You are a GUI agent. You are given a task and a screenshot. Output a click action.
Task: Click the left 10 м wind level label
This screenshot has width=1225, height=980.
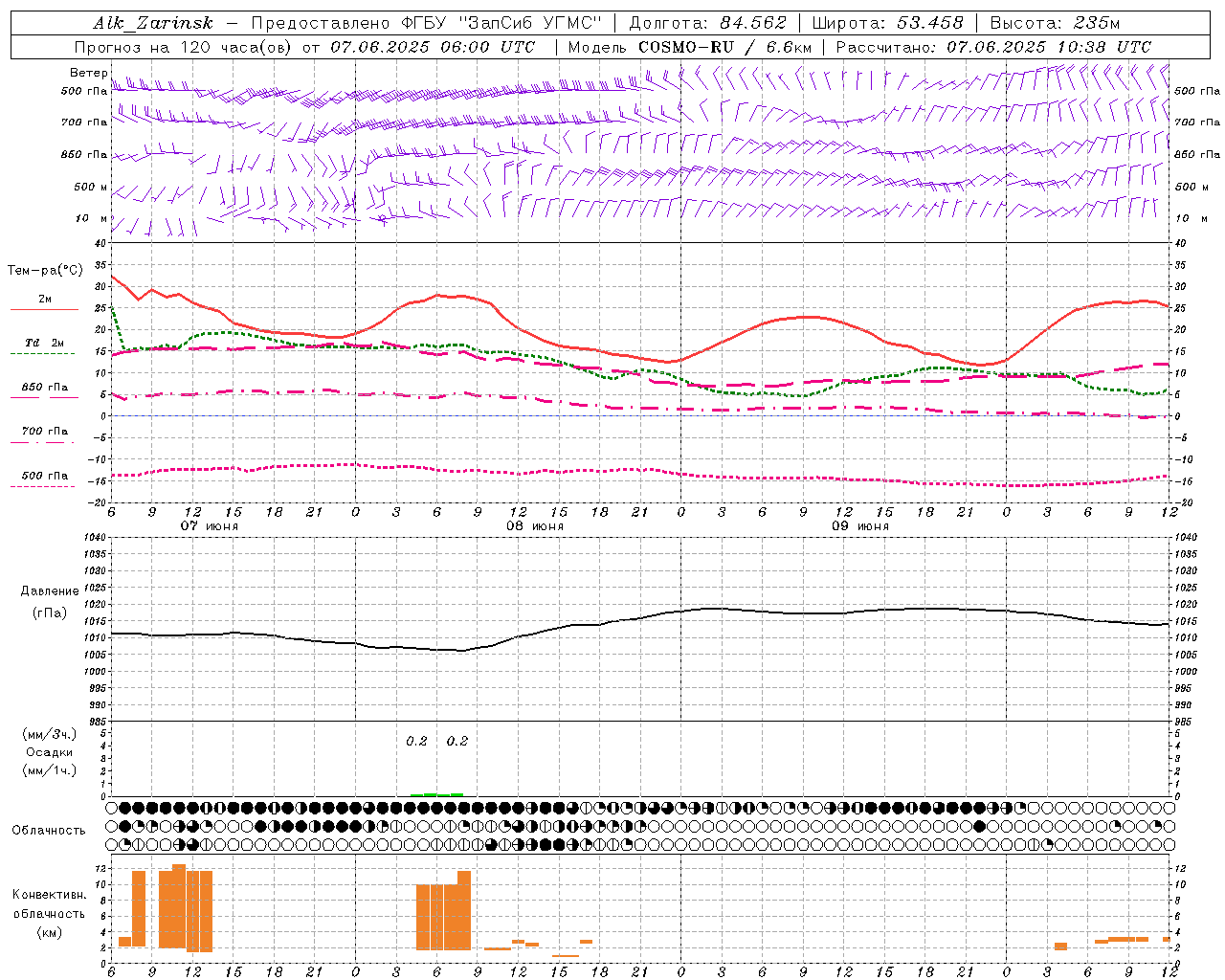92,218
